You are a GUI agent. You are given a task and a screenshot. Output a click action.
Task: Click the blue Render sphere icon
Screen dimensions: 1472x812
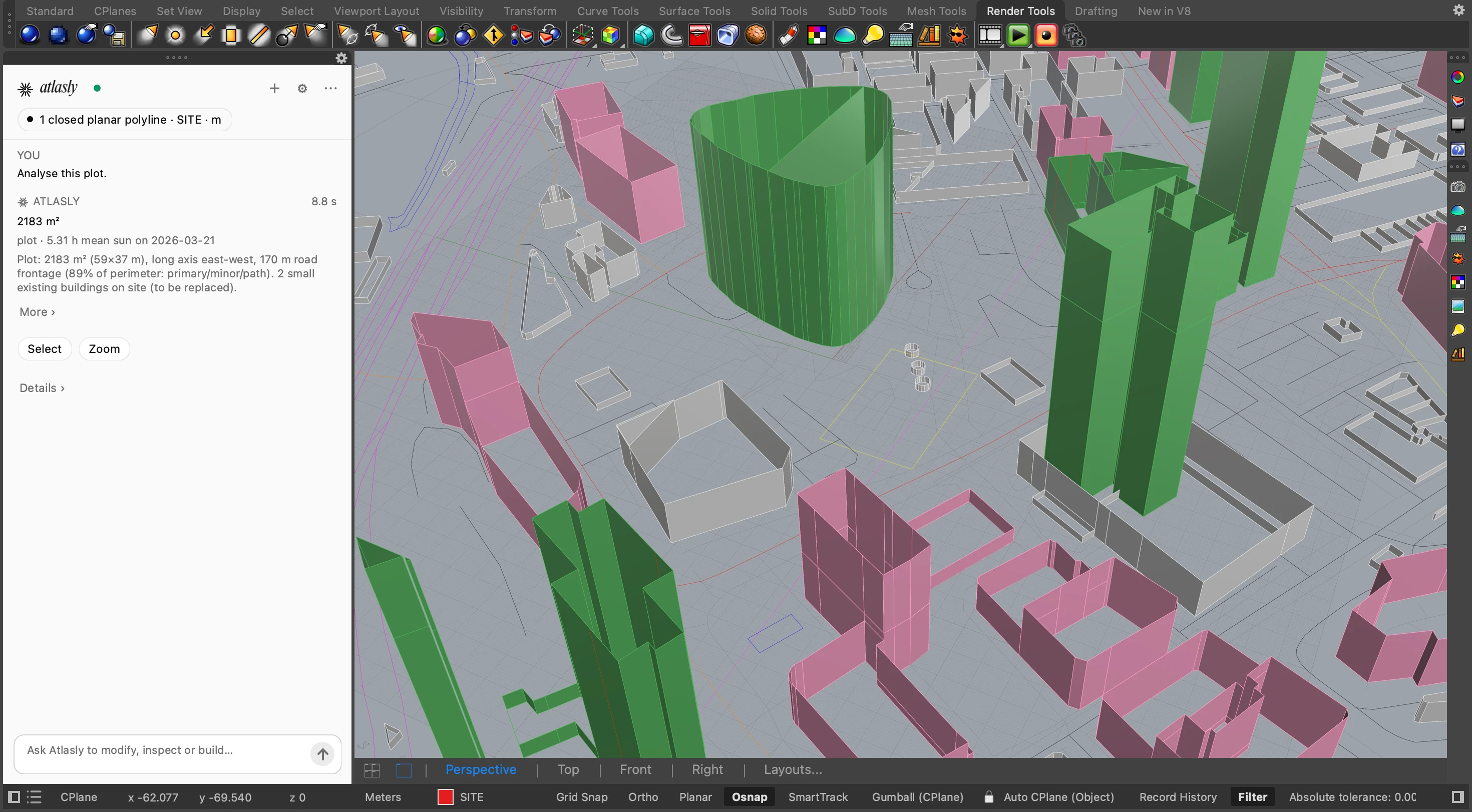click(30, 36)
